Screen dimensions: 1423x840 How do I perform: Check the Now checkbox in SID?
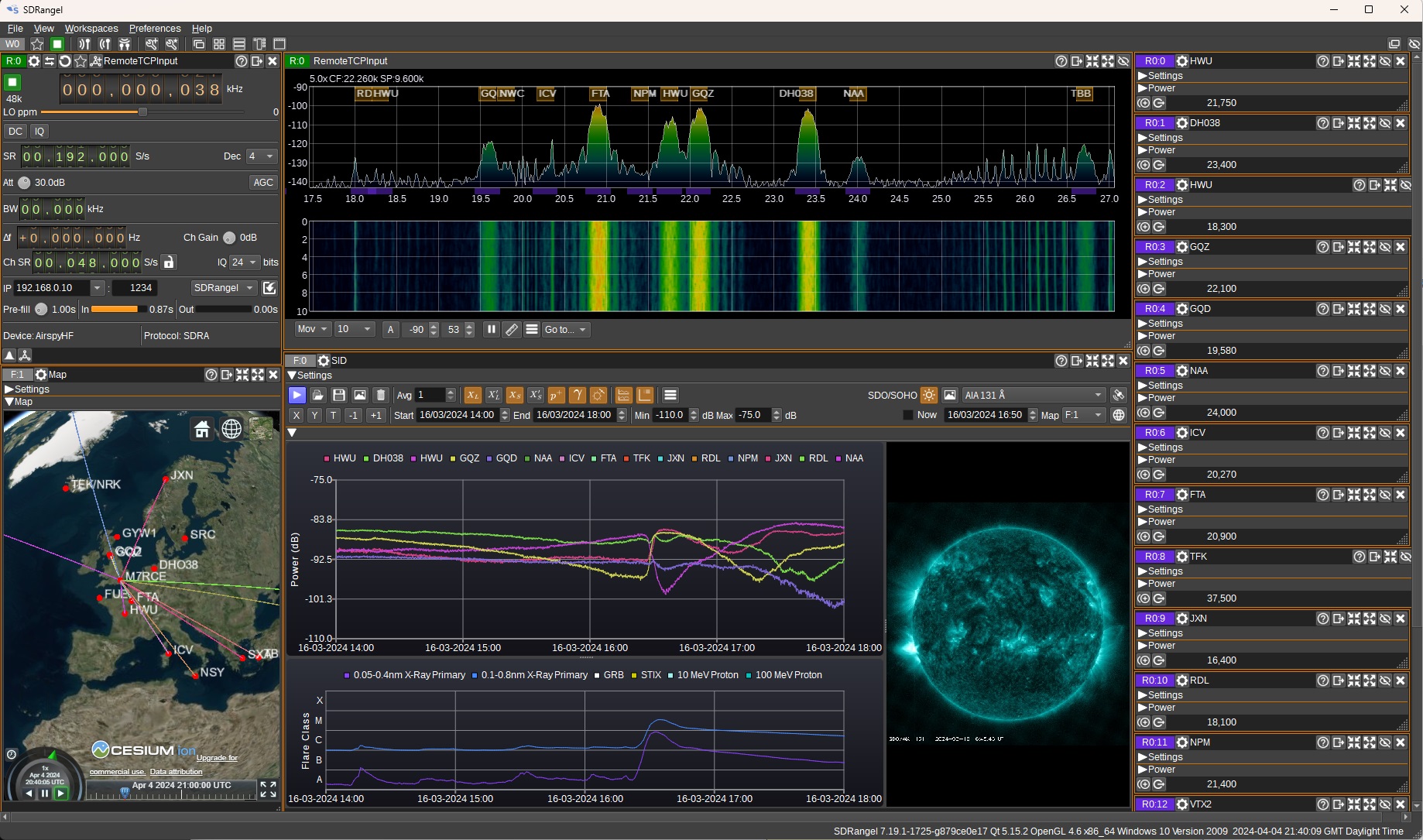click(908, 416)
